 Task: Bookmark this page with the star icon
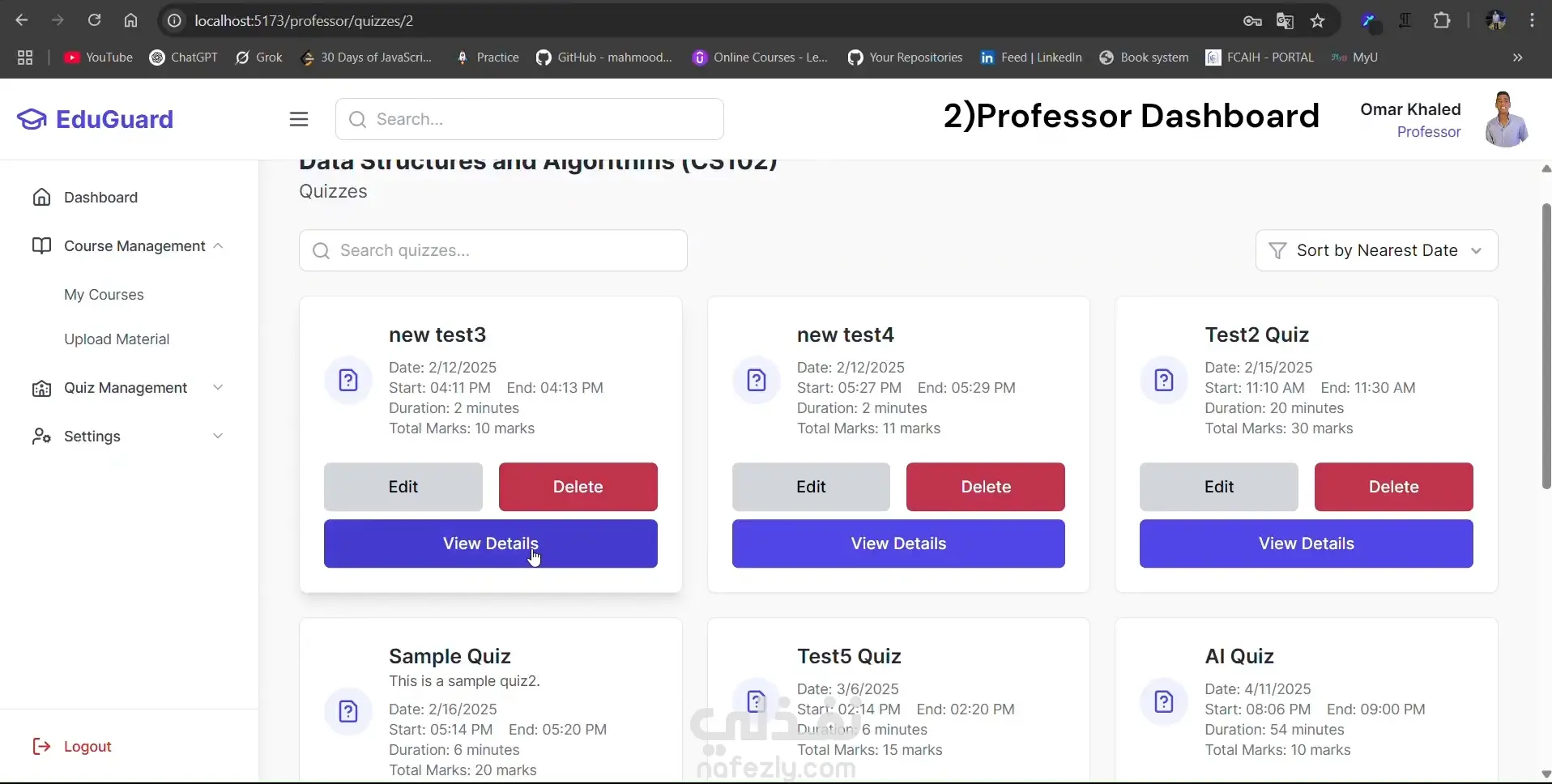pyautogui.click(x=1318, y=20)
